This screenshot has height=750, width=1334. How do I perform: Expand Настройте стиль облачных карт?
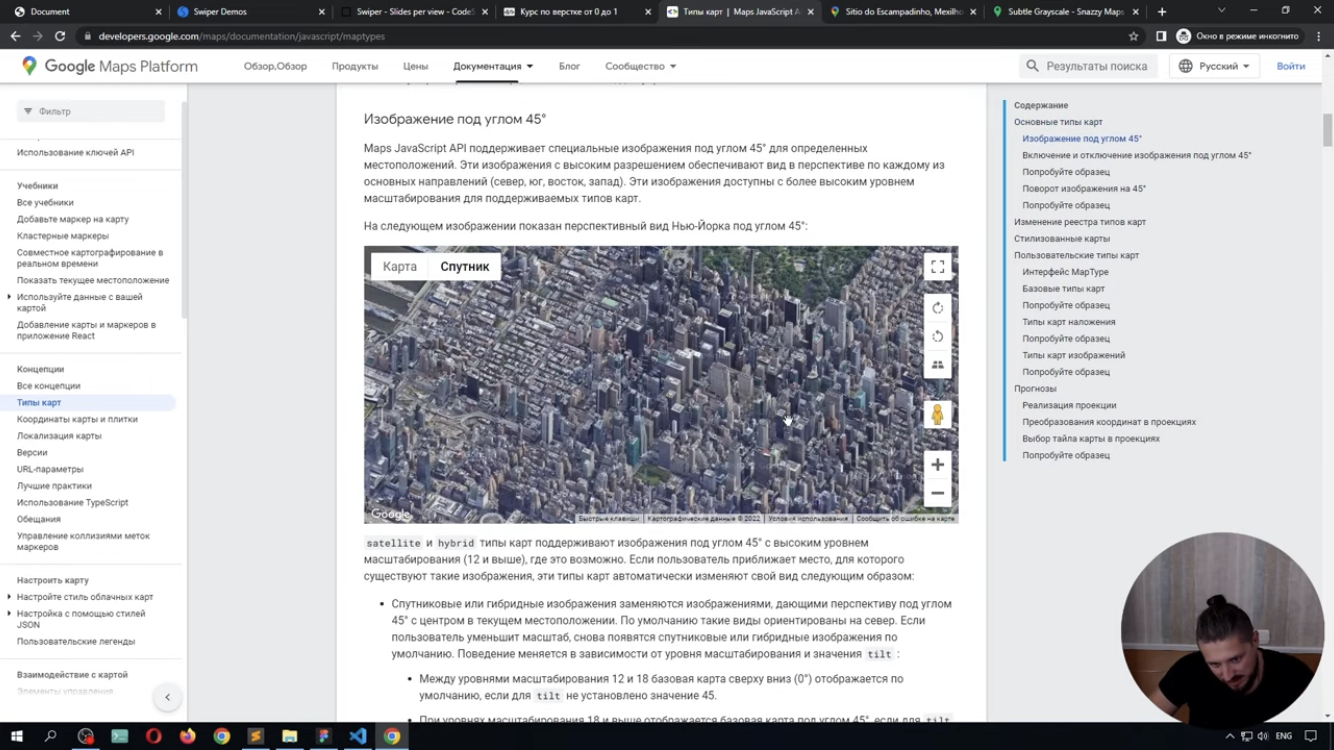click(9, 597)
